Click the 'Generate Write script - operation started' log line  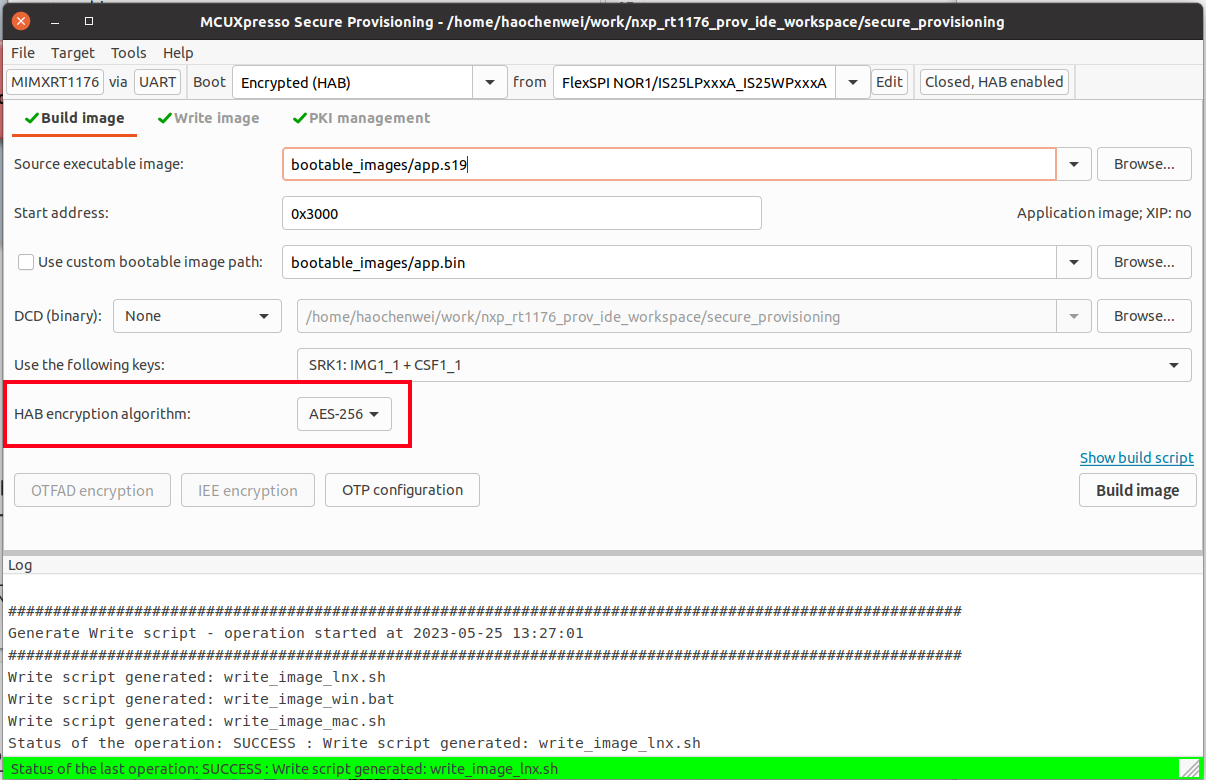pos(296,633)
